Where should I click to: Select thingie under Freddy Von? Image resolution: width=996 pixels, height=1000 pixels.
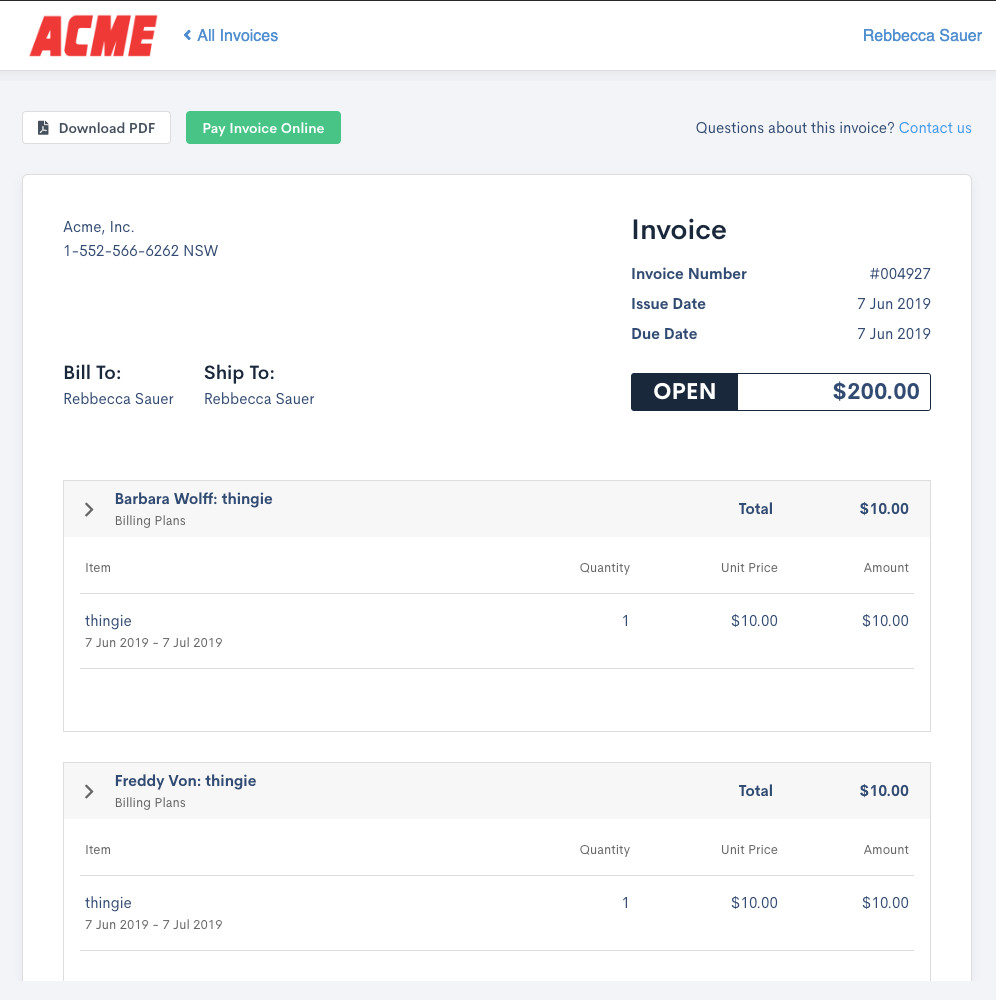(108, 902)
